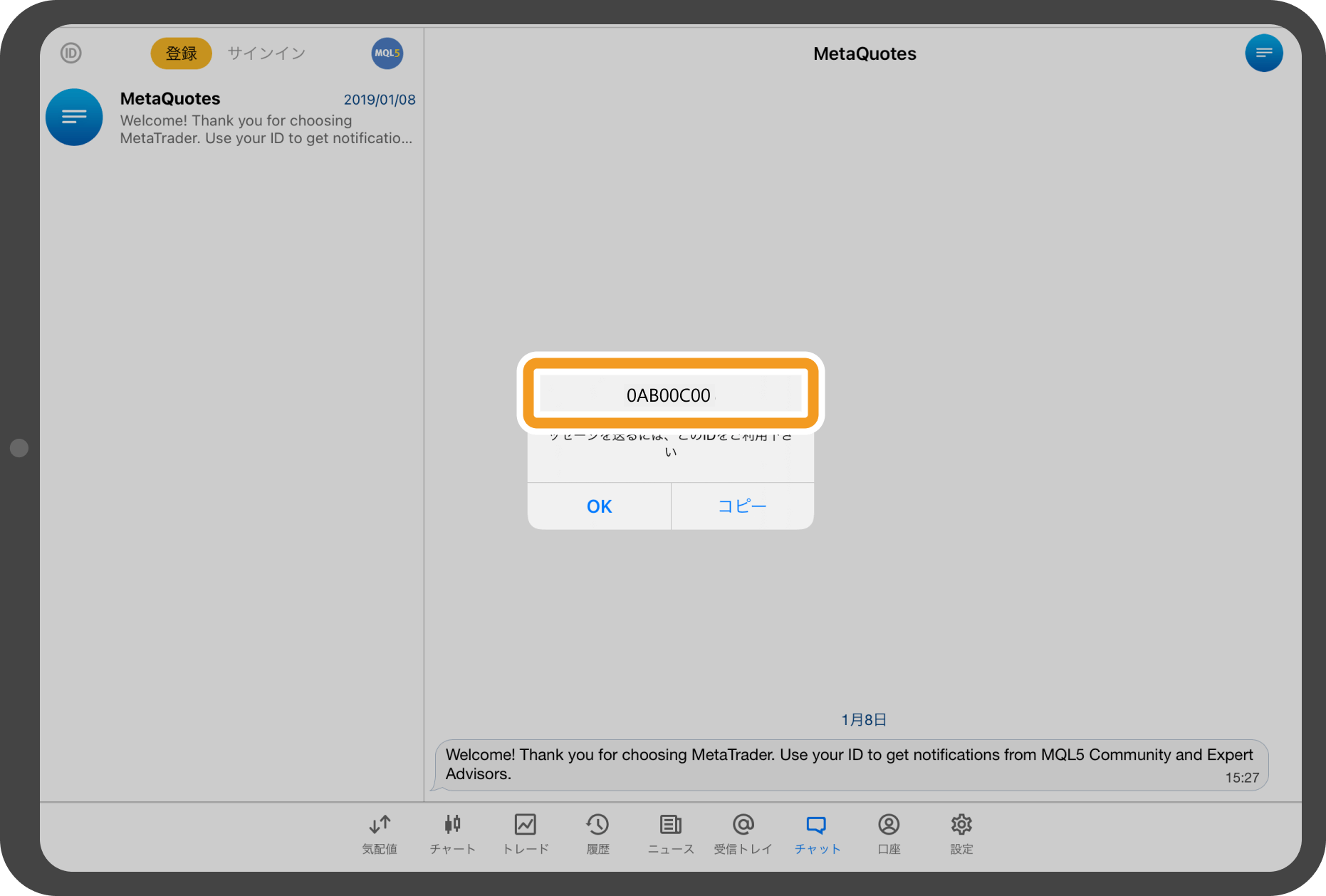Click the chat list message preview text
Viewport: 1326px width, 896px height.
[266, 130]
